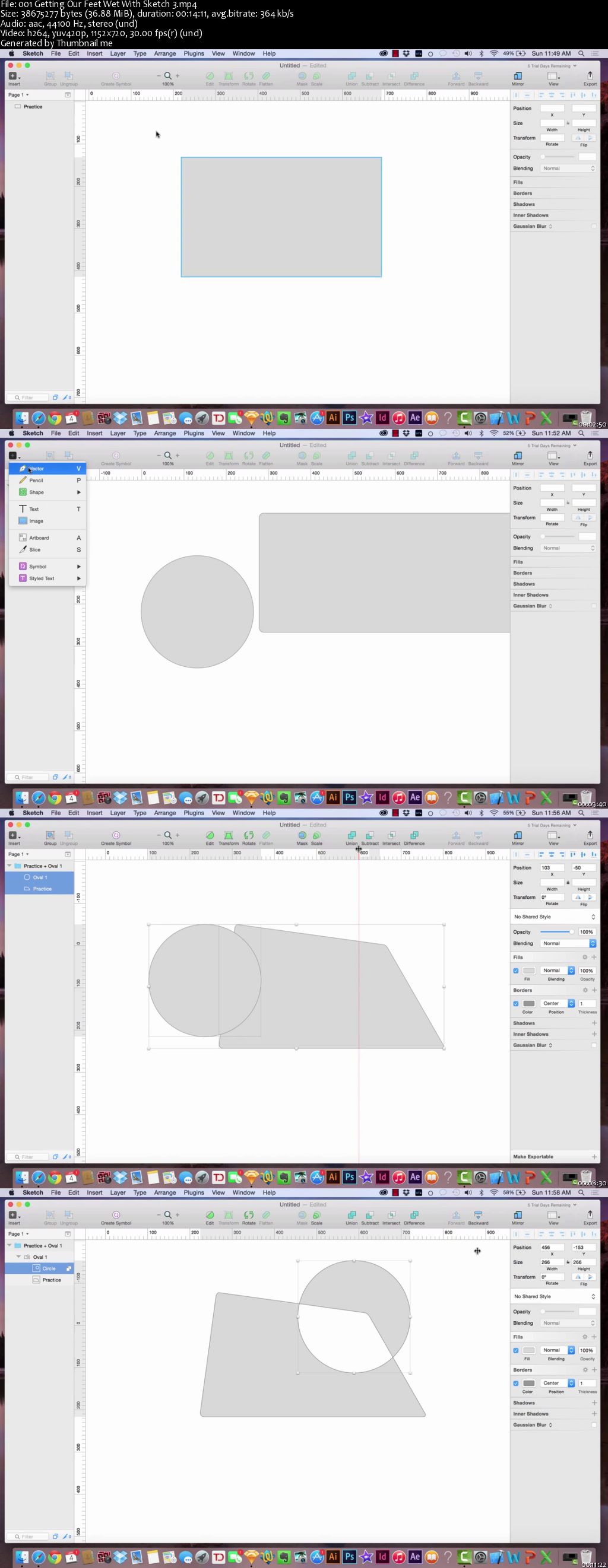Select Edit tool in the 00:08:30 frame

pyautogui.click(x=210, y=835)
